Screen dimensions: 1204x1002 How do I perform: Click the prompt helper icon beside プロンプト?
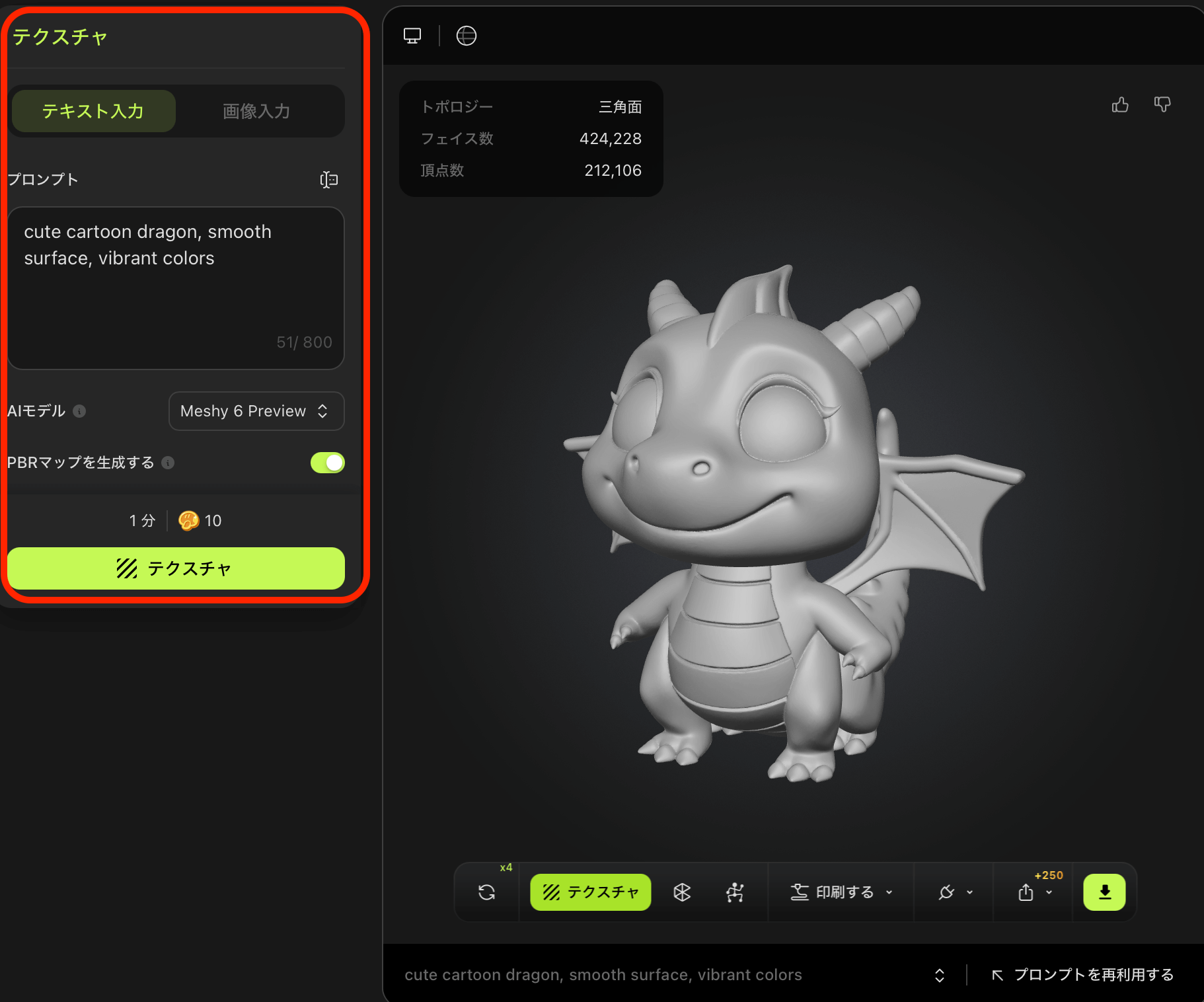(328, 180)
